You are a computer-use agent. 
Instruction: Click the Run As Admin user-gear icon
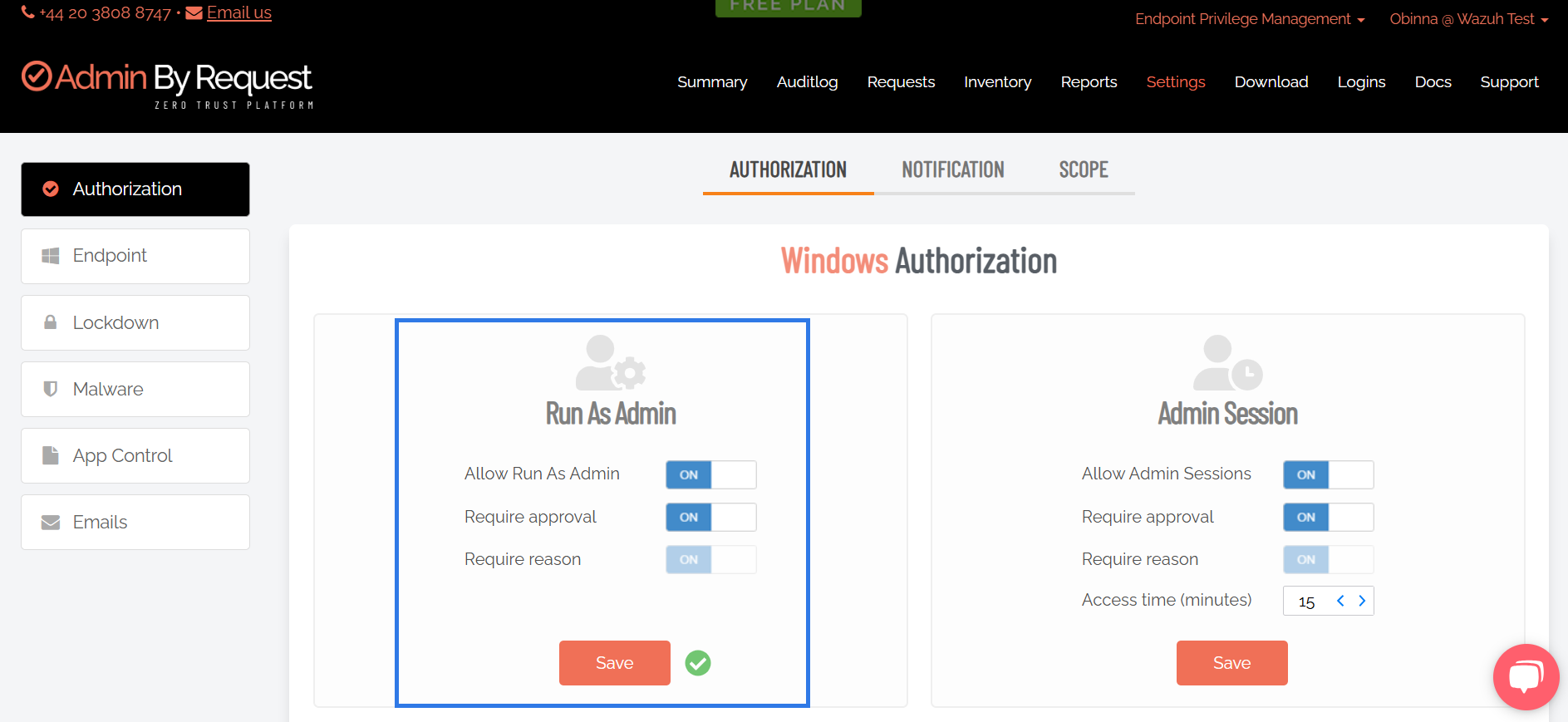pyautogui.click(x=610, y=364)
